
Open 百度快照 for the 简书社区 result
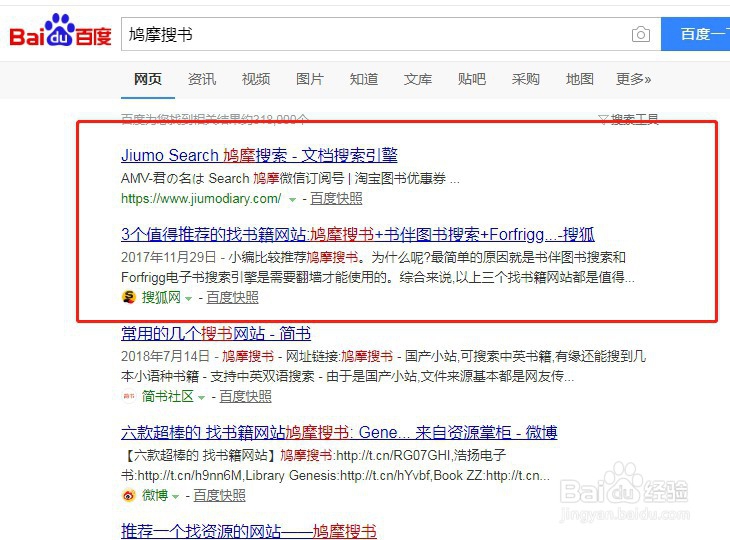tap(245, 396)
